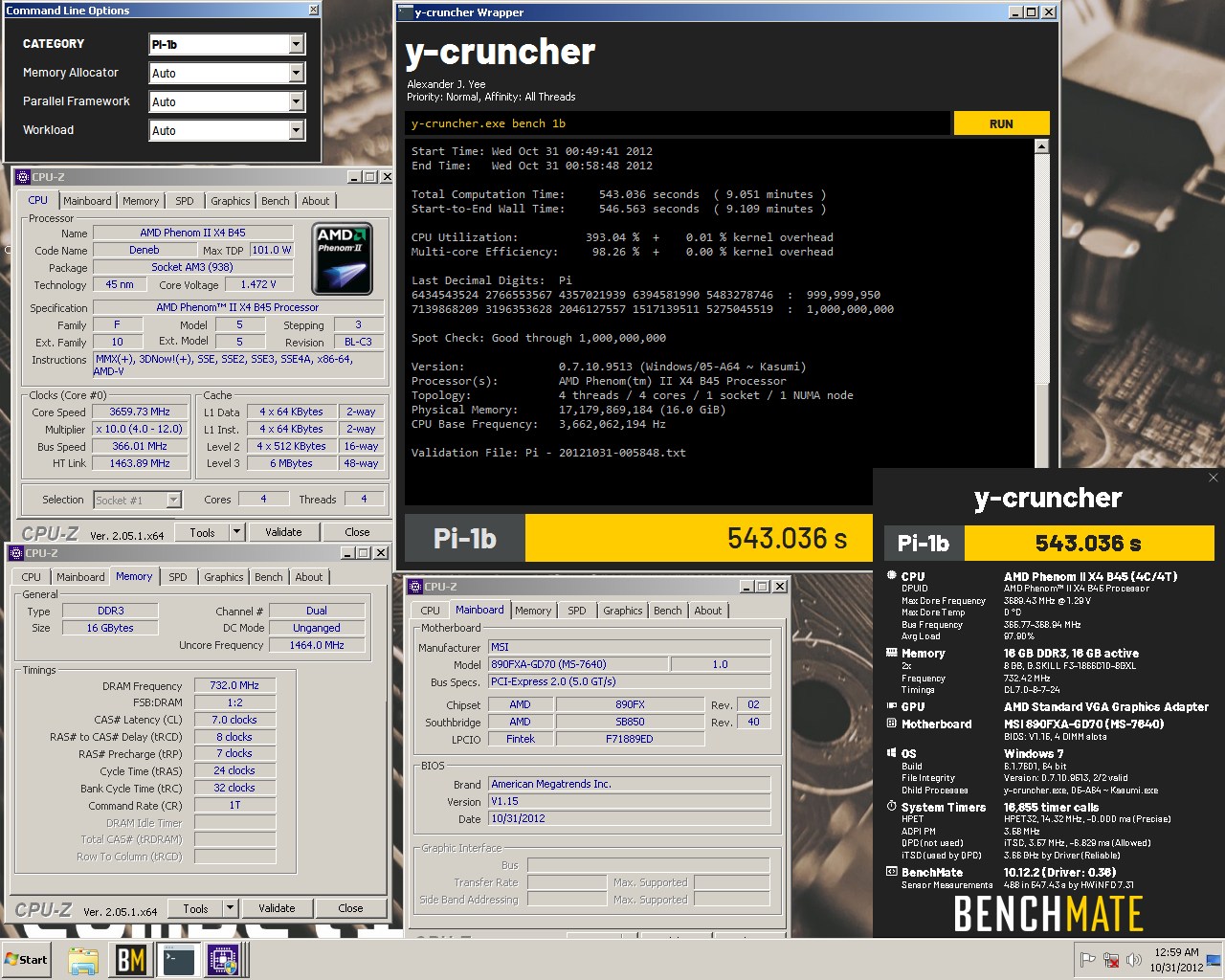Click scroll up arrow in y-cruncher output
Image resolution: width=1225 pixels, height=980 pixels.
point(1042,146)
